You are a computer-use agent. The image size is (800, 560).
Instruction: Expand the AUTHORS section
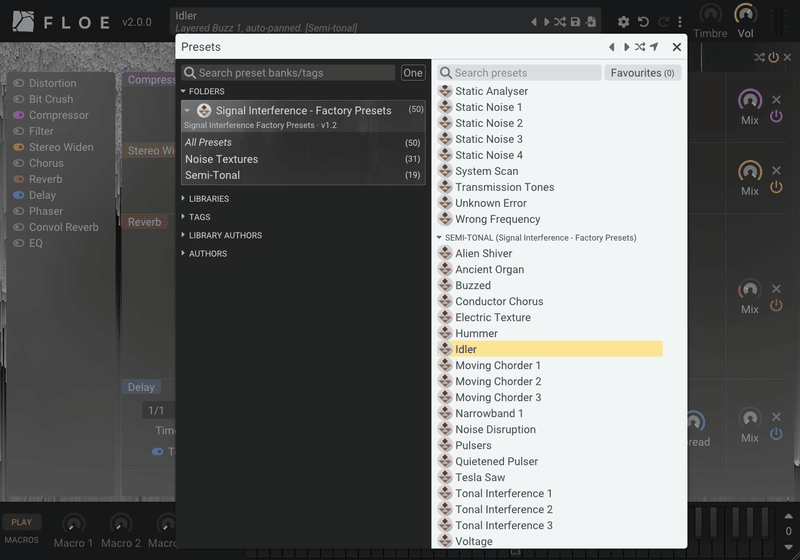click(183, 253)
